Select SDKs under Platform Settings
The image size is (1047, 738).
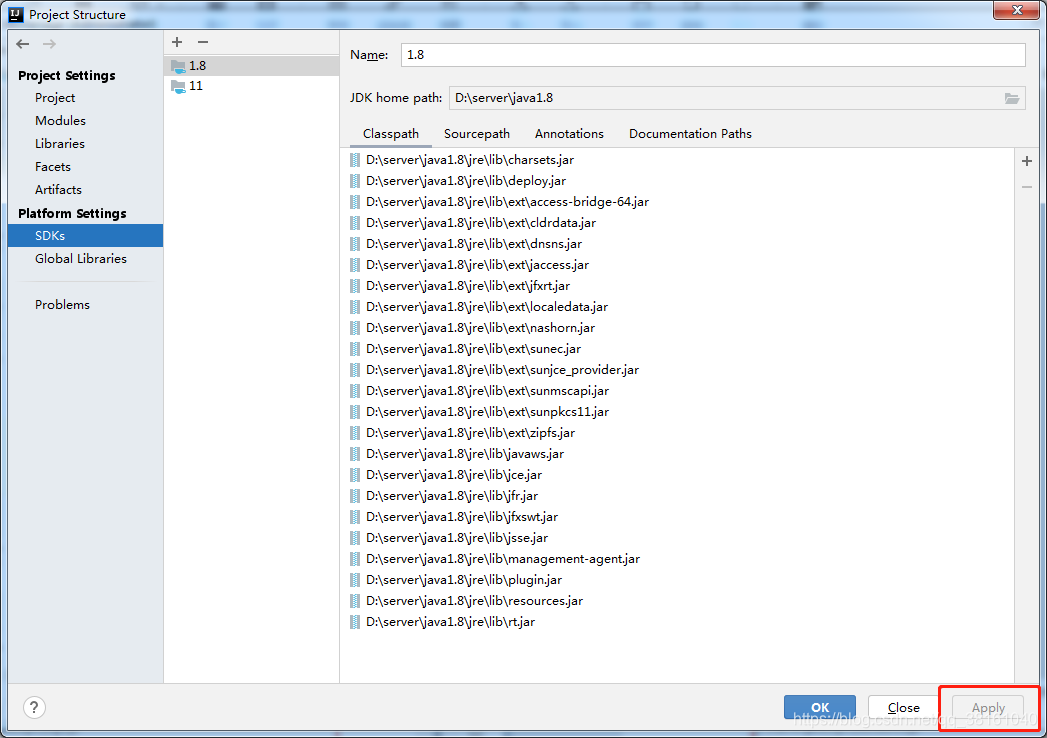click(x=85, y=236)
